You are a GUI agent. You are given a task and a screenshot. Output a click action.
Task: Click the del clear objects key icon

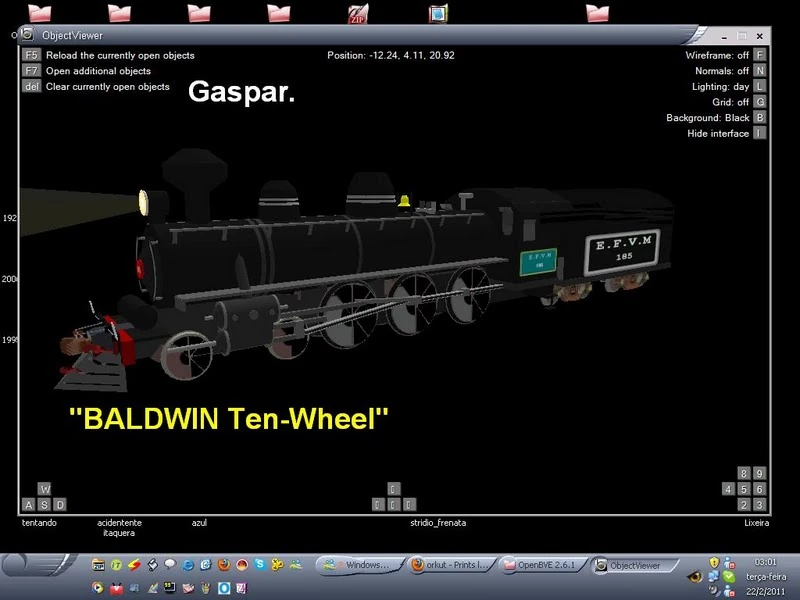[32, 86]
